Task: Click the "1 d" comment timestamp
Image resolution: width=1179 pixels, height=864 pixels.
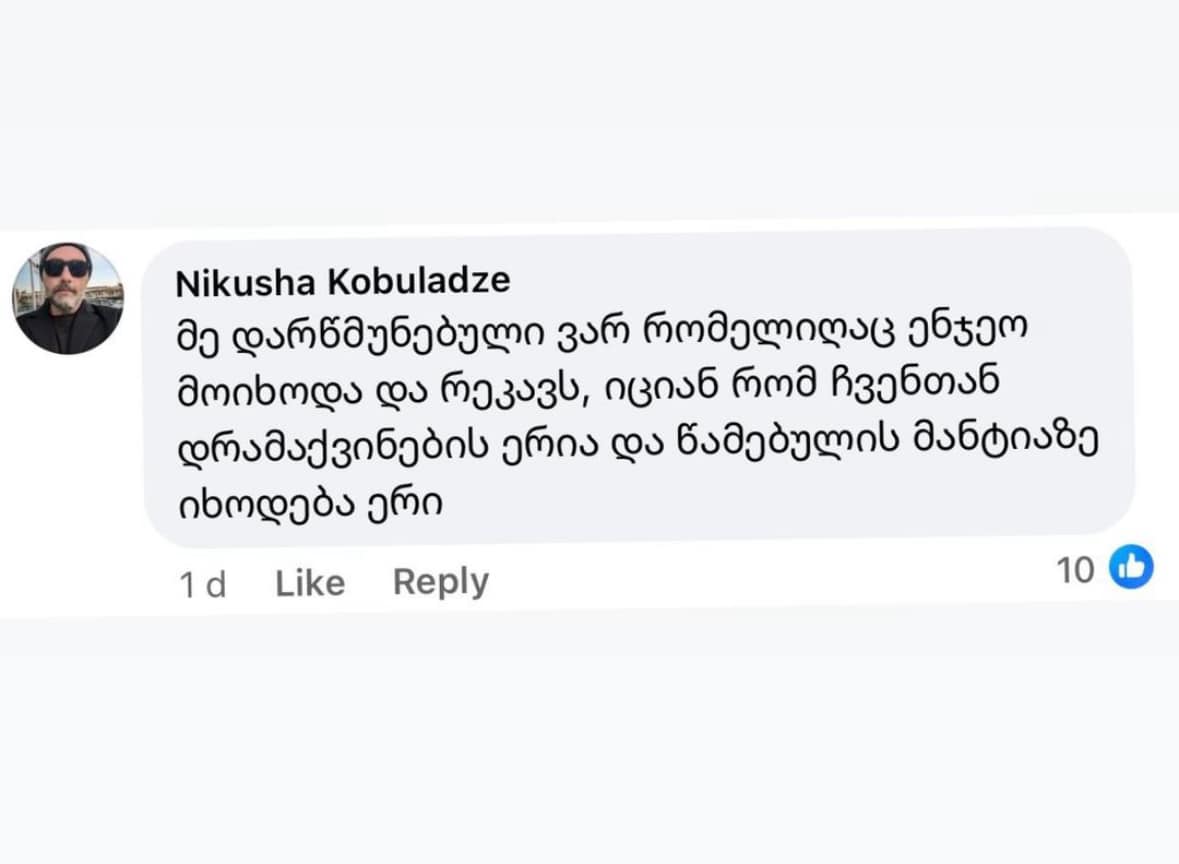Action: tap(203, 584)
